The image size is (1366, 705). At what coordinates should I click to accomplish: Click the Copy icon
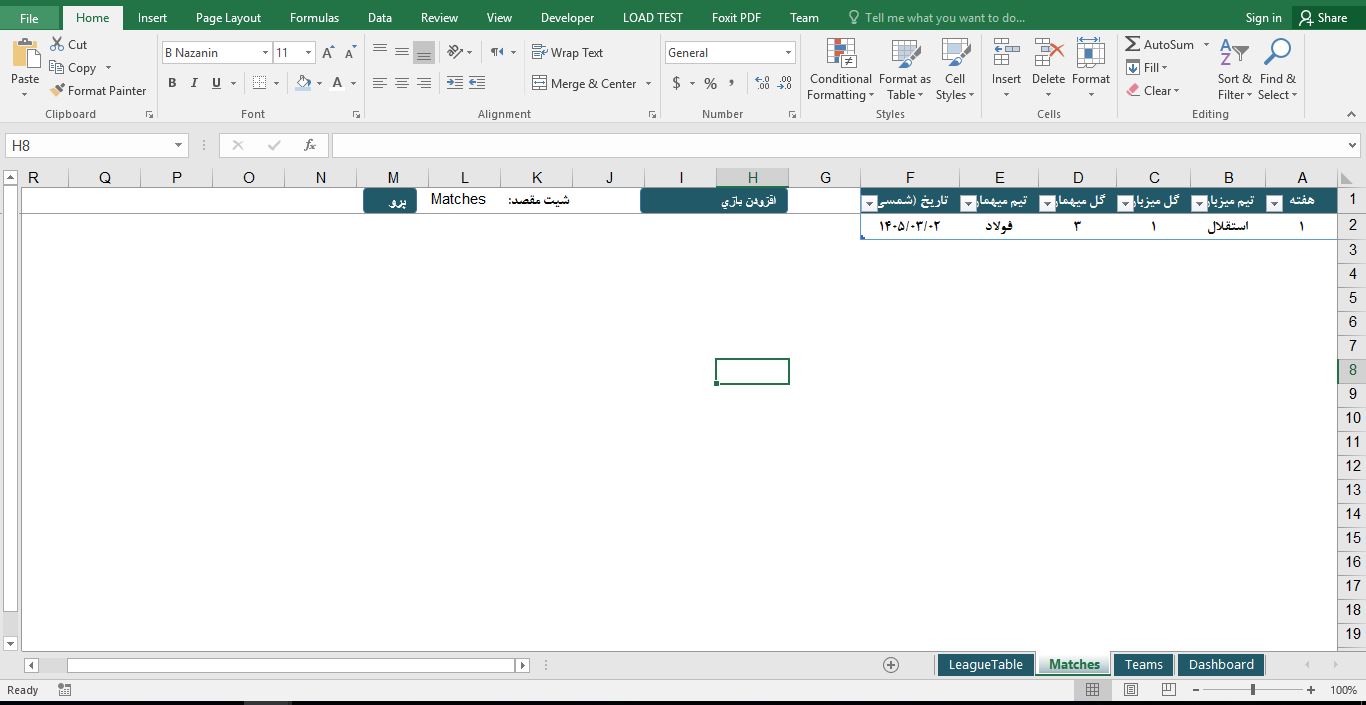[x=57, y=67]
